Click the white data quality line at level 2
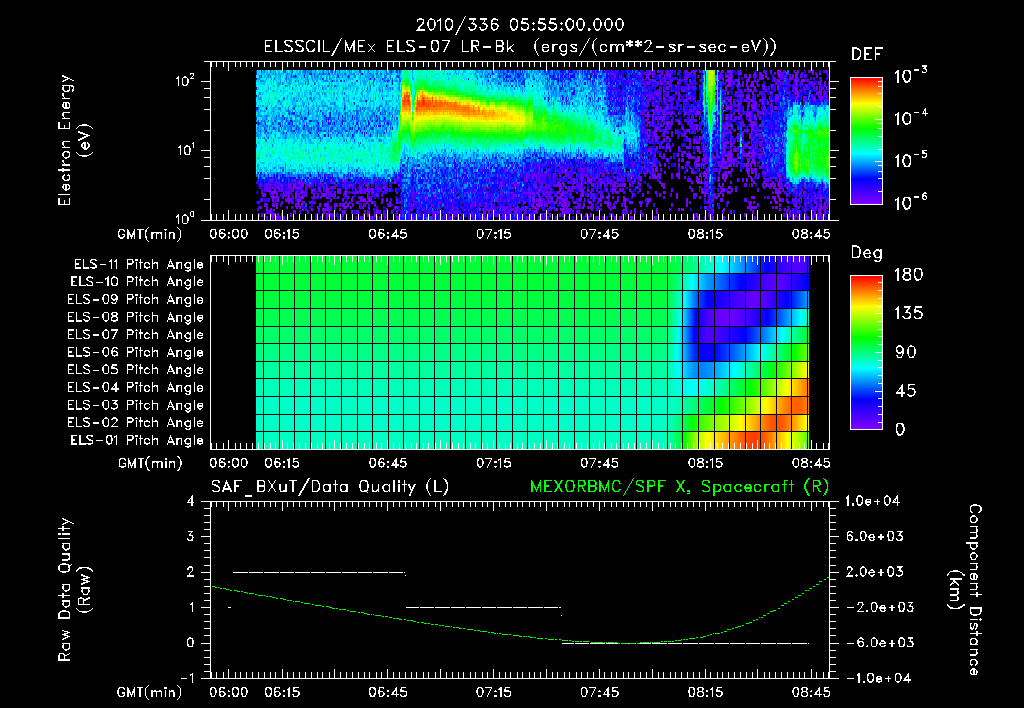 click(x=319, y=572)
